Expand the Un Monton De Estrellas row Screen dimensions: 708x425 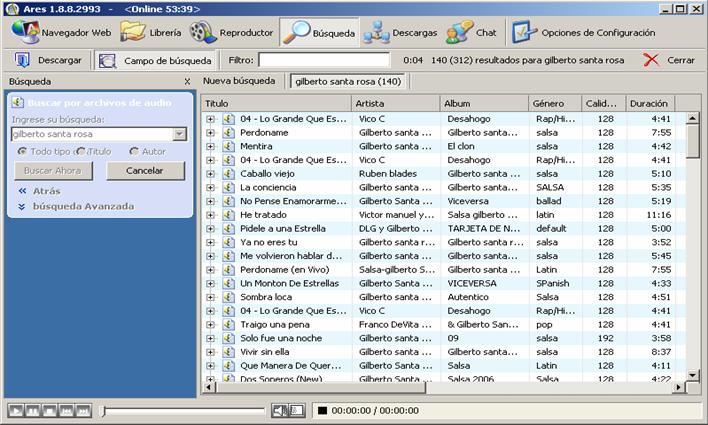[x=210, y=283]
